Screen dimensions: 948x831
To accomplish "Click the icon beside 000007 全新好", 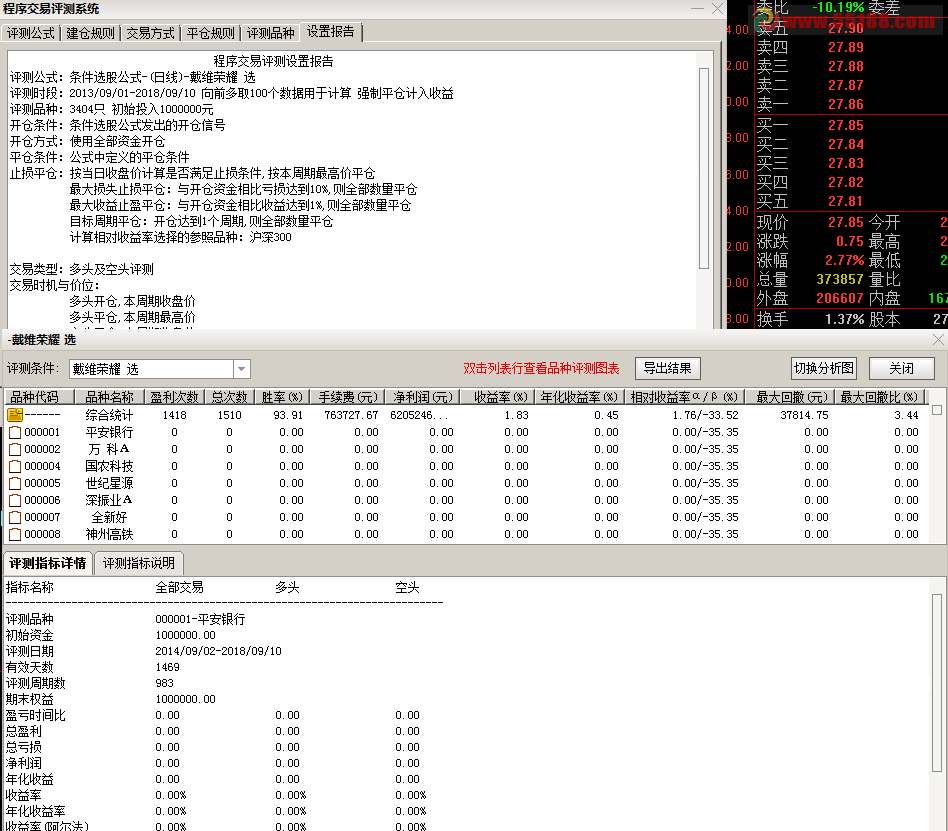I will pos(15,517).
